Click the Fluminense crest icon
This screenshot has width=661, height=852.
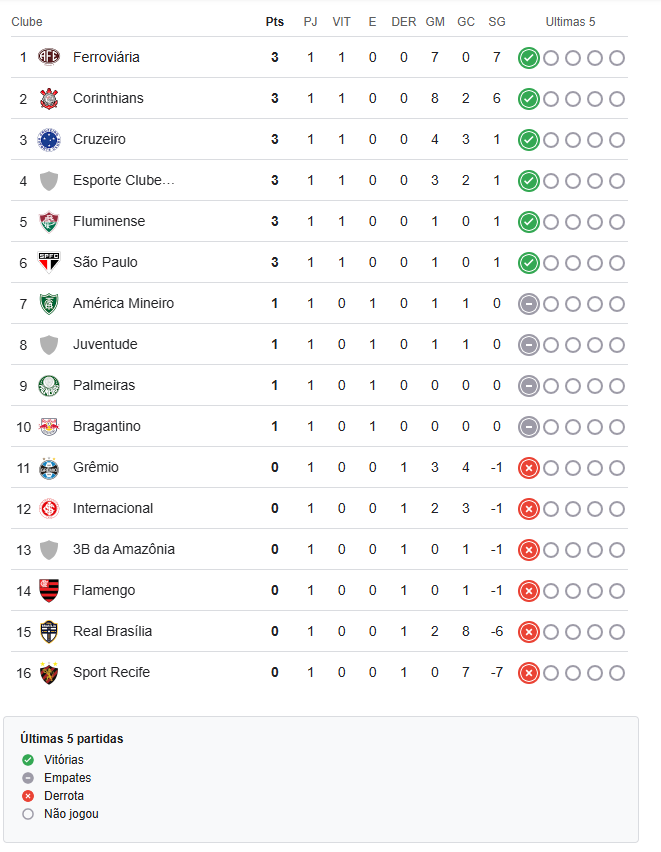(x=49, y=222)
